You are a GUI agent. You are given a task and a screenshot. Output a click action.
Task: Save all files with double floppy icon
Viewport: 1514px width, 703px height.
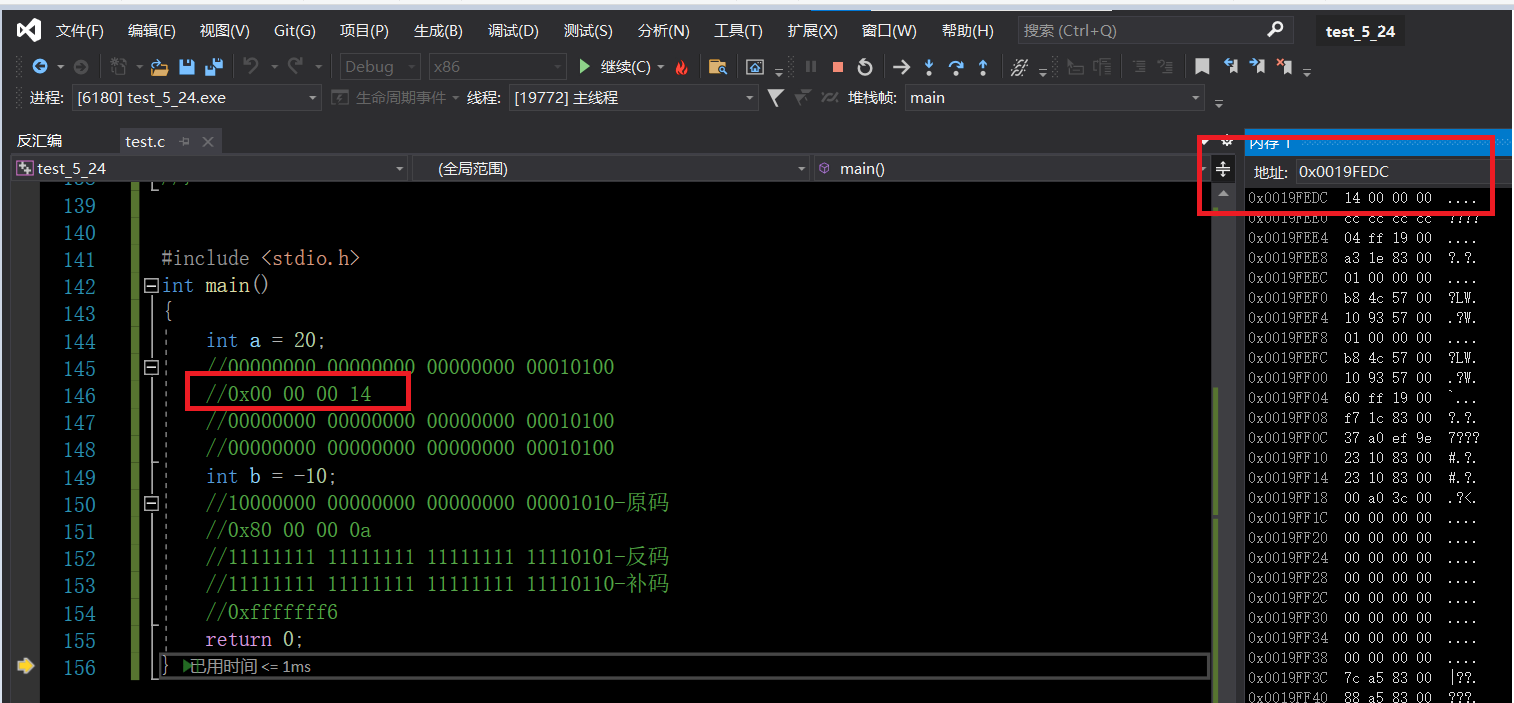coord(213,67)
